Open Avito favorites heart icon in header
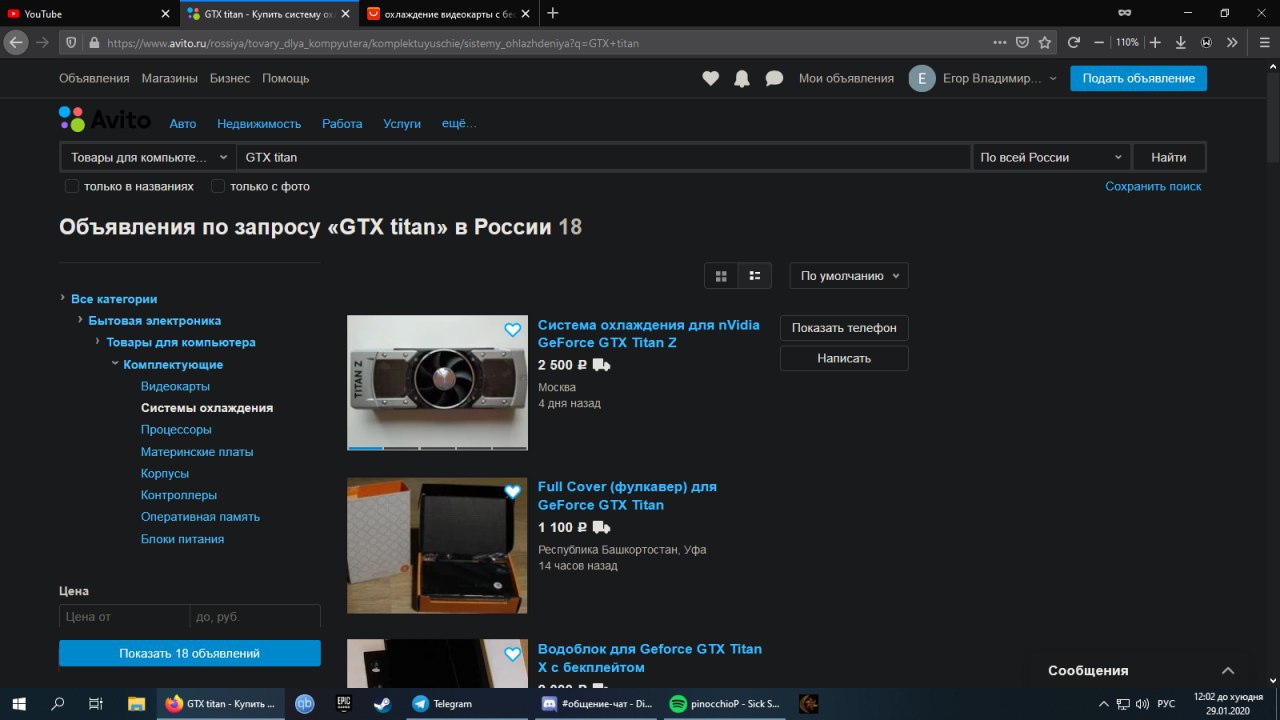 (x=710, y=78)
